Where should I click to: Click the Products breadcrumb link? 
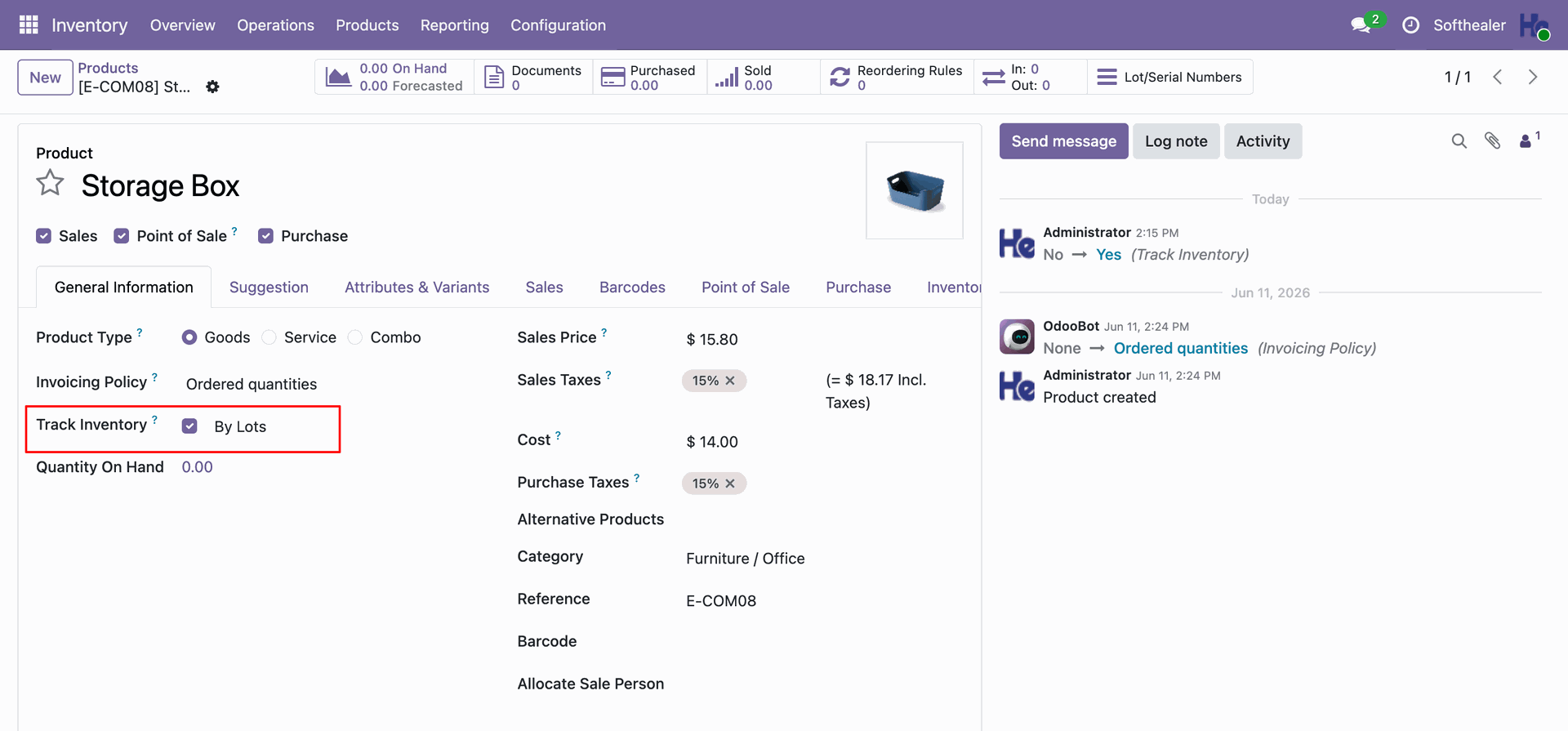pos(108,68)
